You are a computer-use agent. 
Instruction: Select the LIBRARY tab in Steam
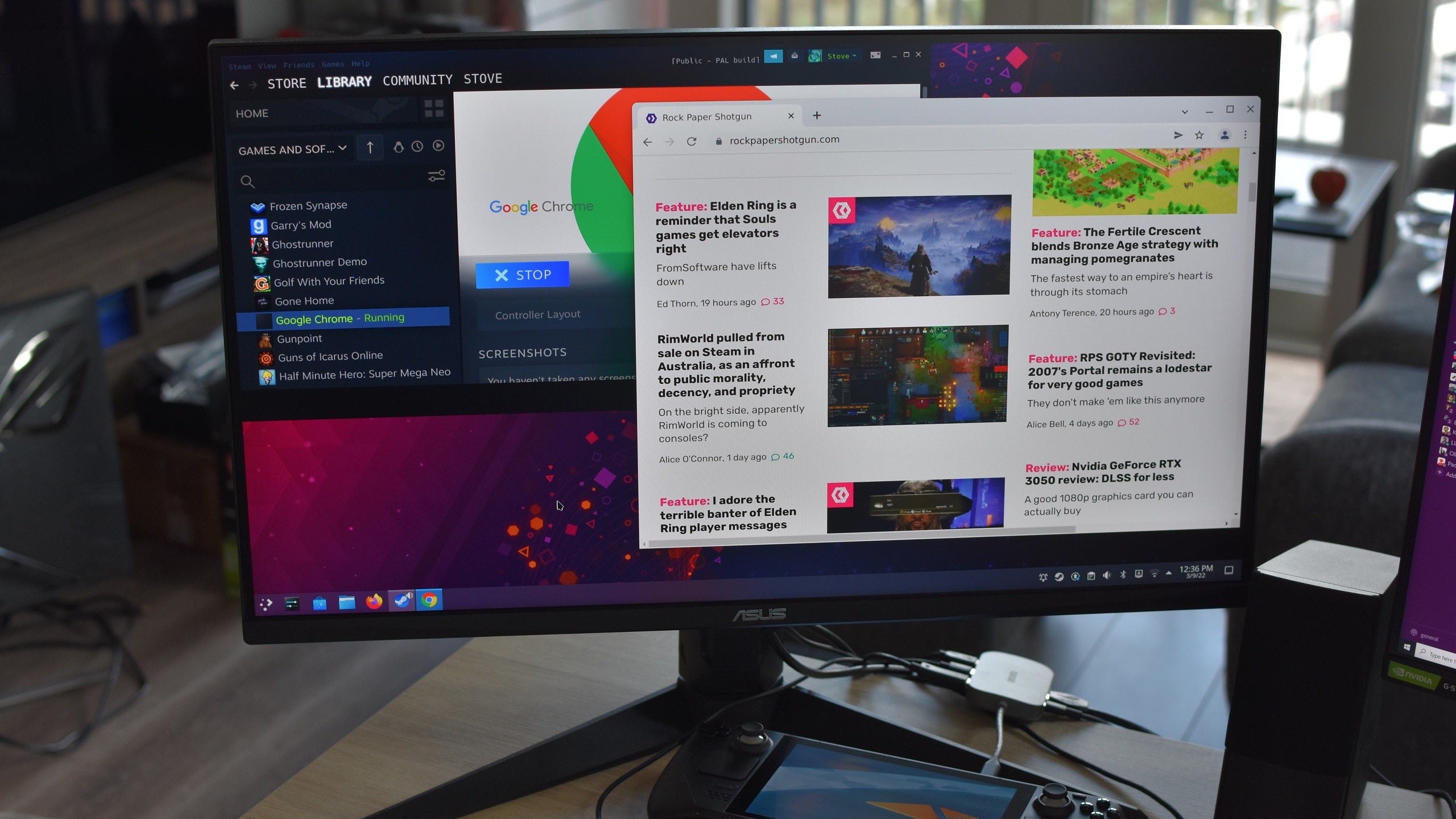tap(344, 81)
